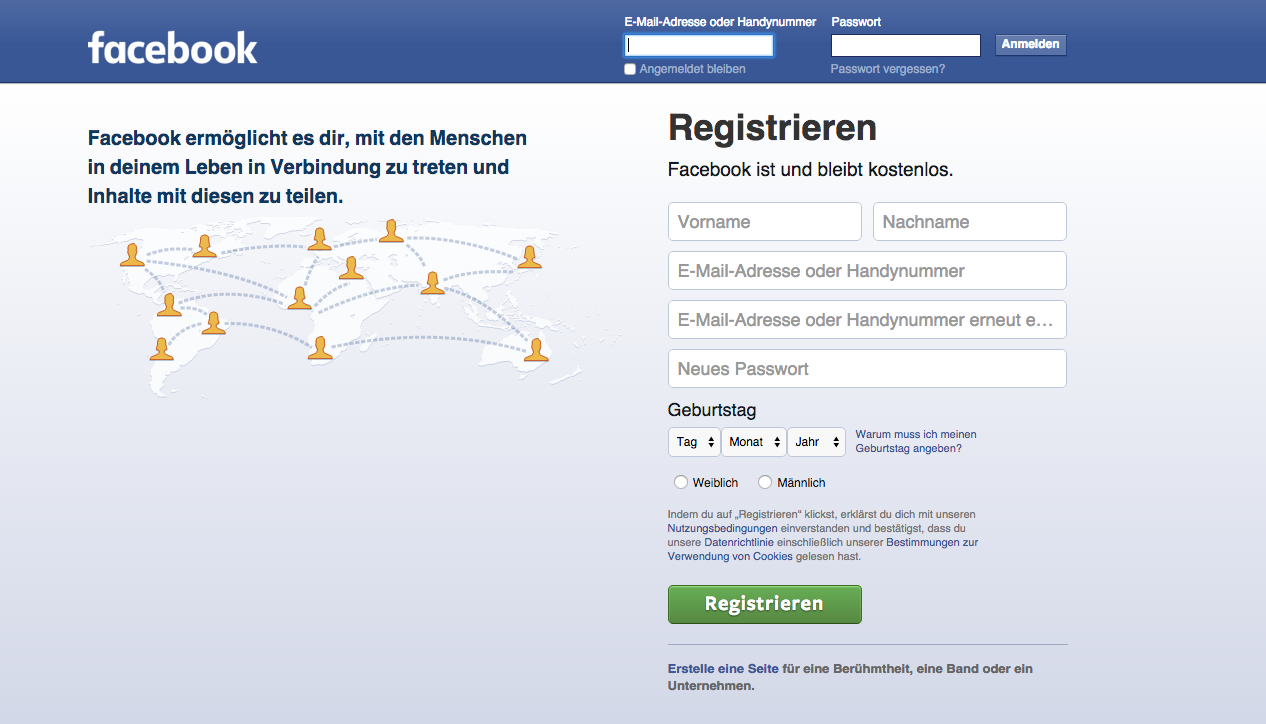Select the Weiblich radio button
Screen dimensions: 1266x724
click(681, 482)
